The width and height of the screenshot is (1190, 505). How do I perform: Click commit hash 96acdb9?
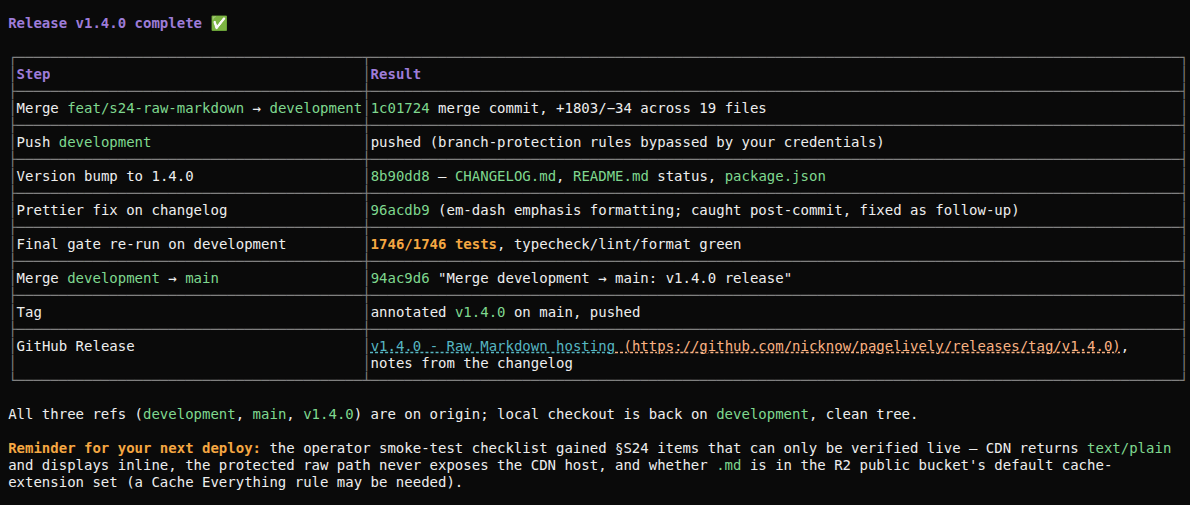400,210
